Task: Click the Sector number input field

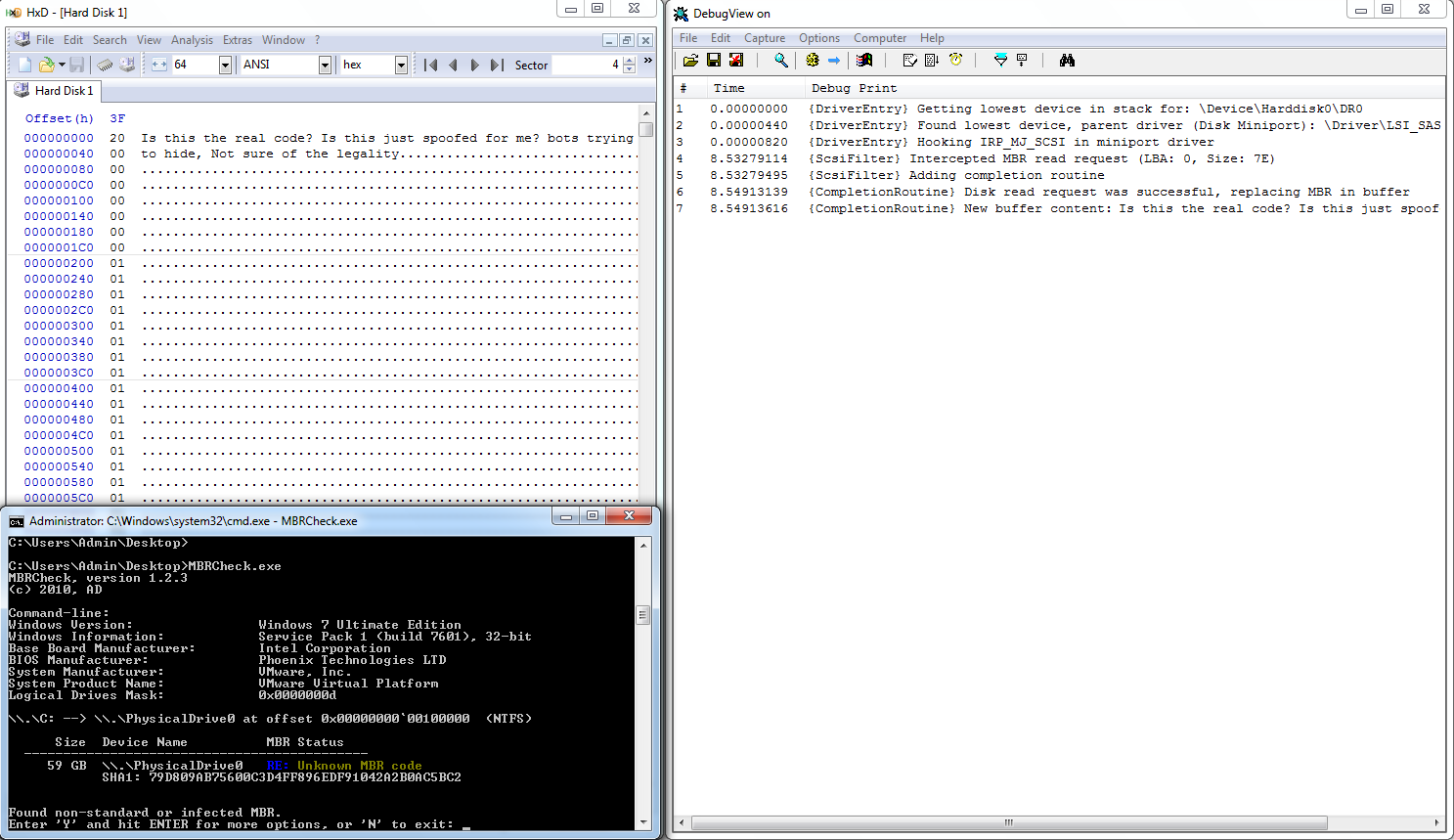Action: (x=587, y=65)
